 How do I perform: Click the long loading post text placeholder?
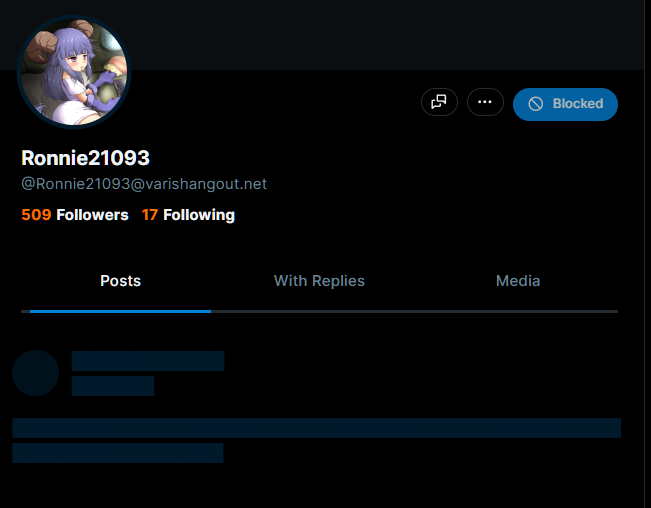[x=316, y=428]
